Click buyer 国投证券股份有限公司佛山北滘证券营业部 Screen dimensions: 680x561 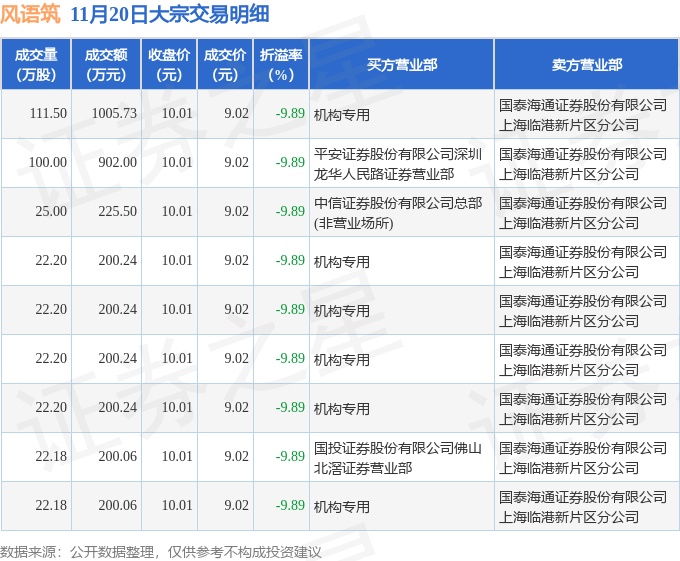pos(398,458)
